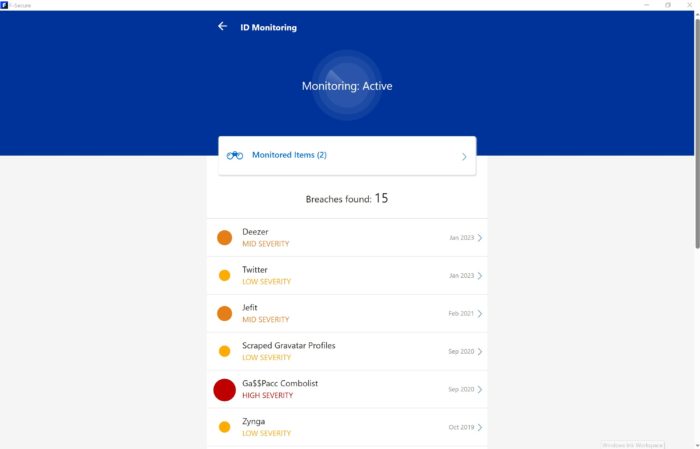The image size is (700, 449).
Task: Click Ga$$Pacc Combolist red severity dot
Action: pos(225,390)
